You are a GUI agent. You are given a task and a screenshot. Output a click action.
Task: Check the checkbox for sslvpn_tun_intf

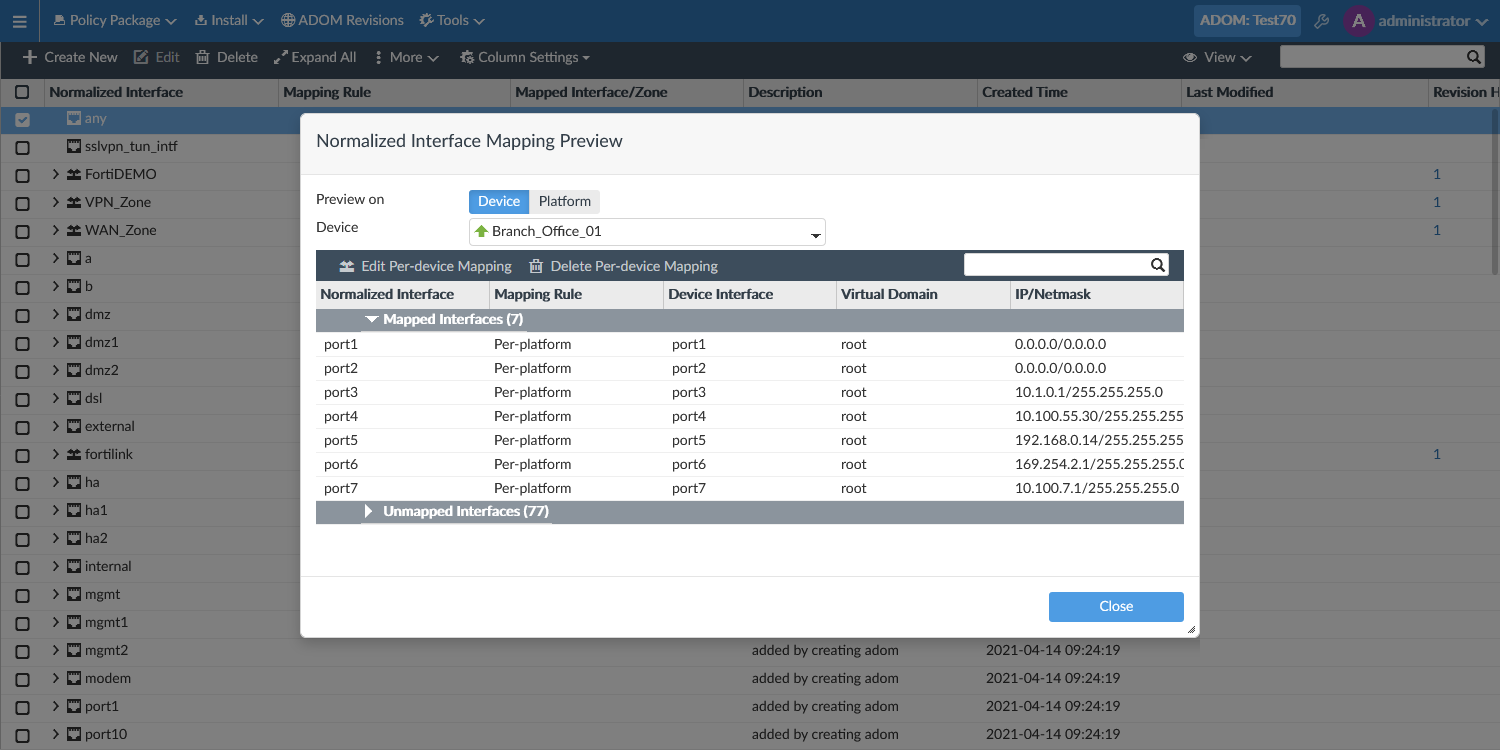pyautogui.click(x=22, y=146)
